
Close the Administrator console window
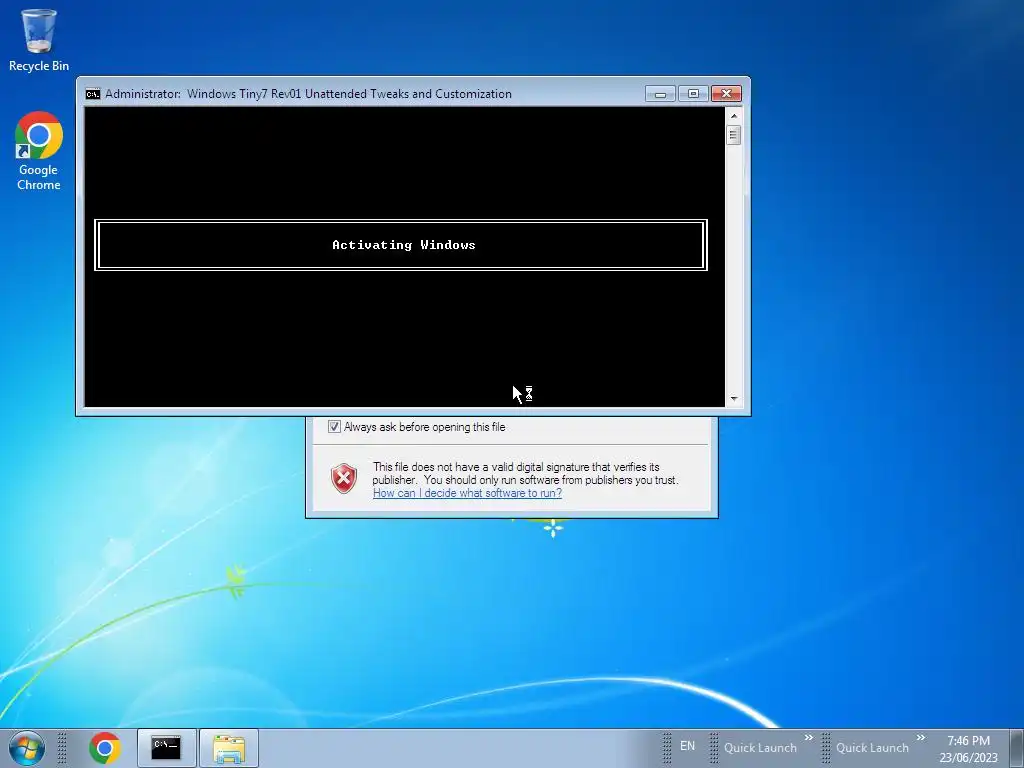coord(726,94)
